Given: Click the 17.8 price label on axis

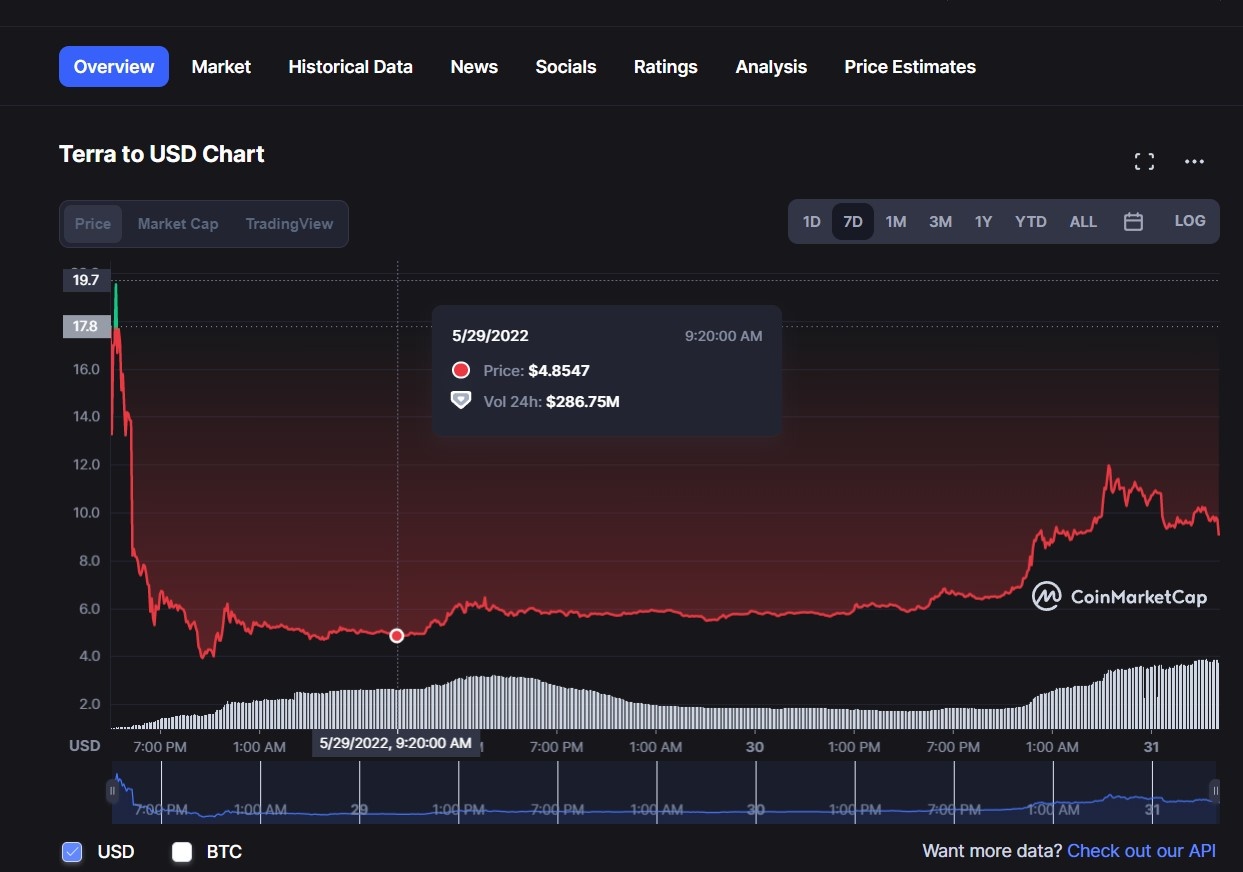Looking at the screenshot, I should coord(86,326).
